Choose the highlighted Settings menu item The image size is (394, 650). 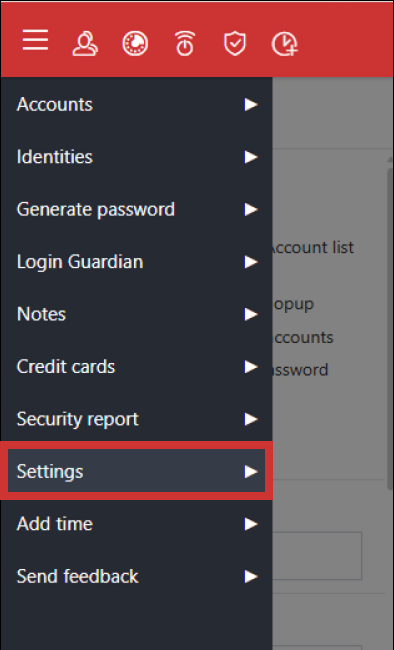click(136, 471)
